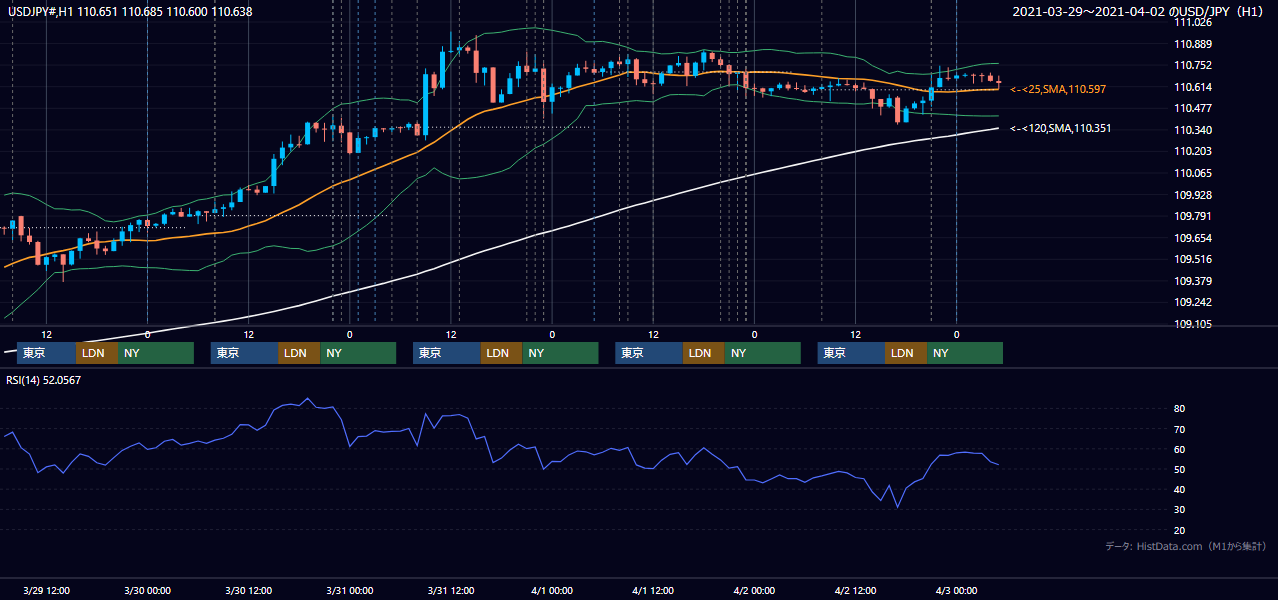Image resolution: width=1278 pixels, height=600 pixels.
Task: Click price axis label 110.614
Action: click(x=1193, y=87)
